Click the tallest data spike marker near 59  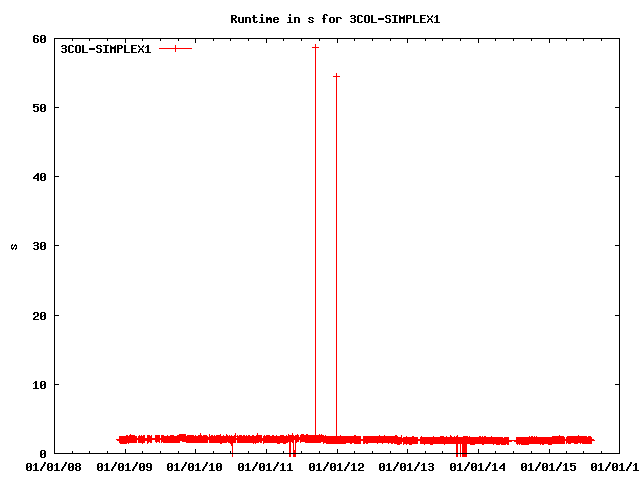315,47
